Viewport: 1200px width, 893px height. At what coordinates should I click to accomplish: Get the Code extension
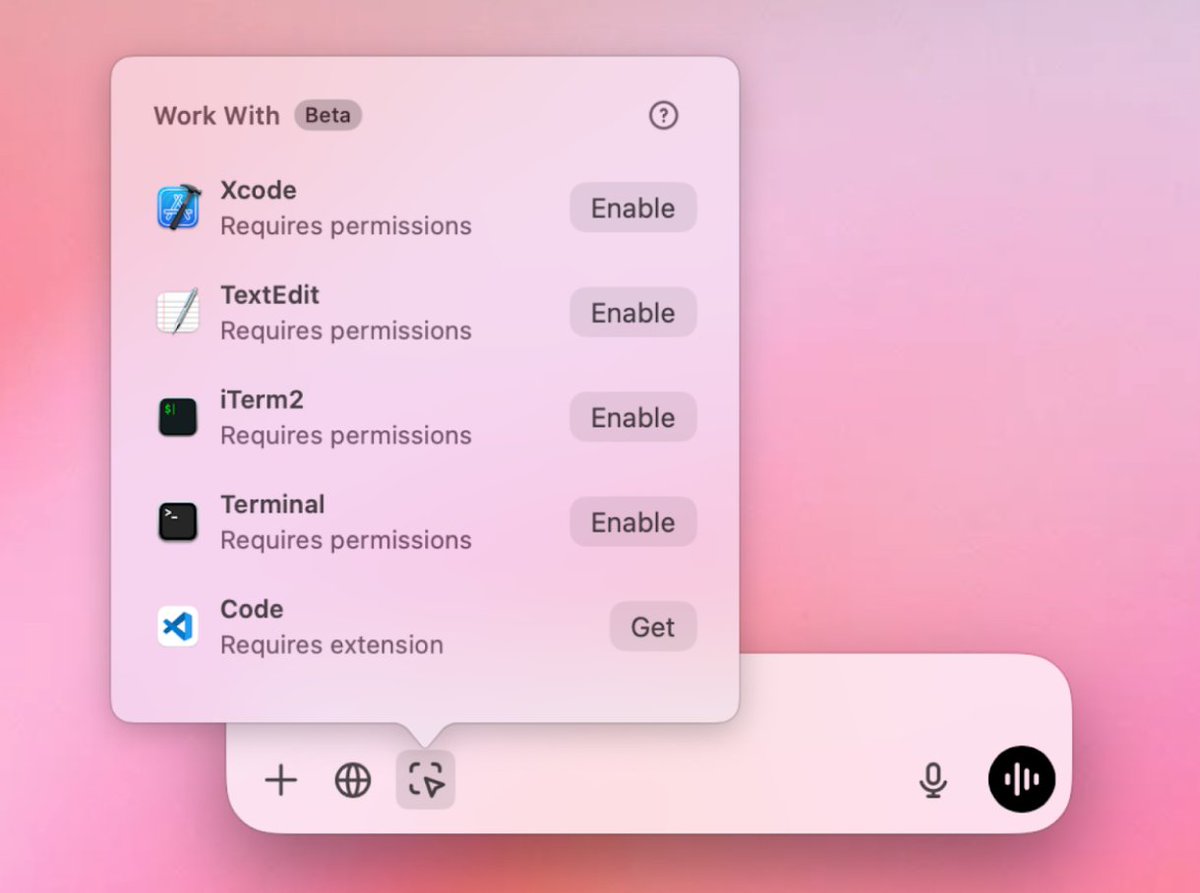pos(653,627)
